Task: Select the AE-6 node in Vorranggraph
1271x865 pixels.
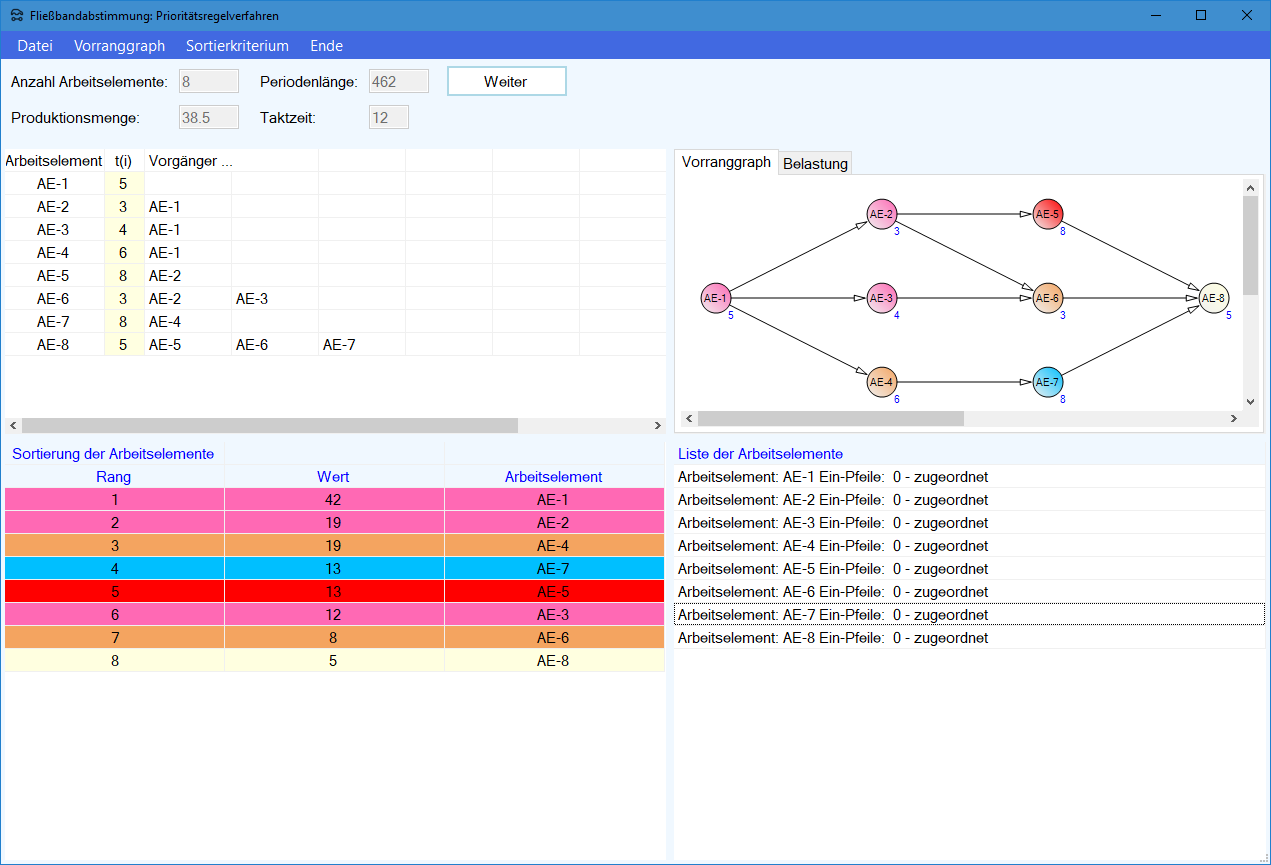Action: [1047, 298]
